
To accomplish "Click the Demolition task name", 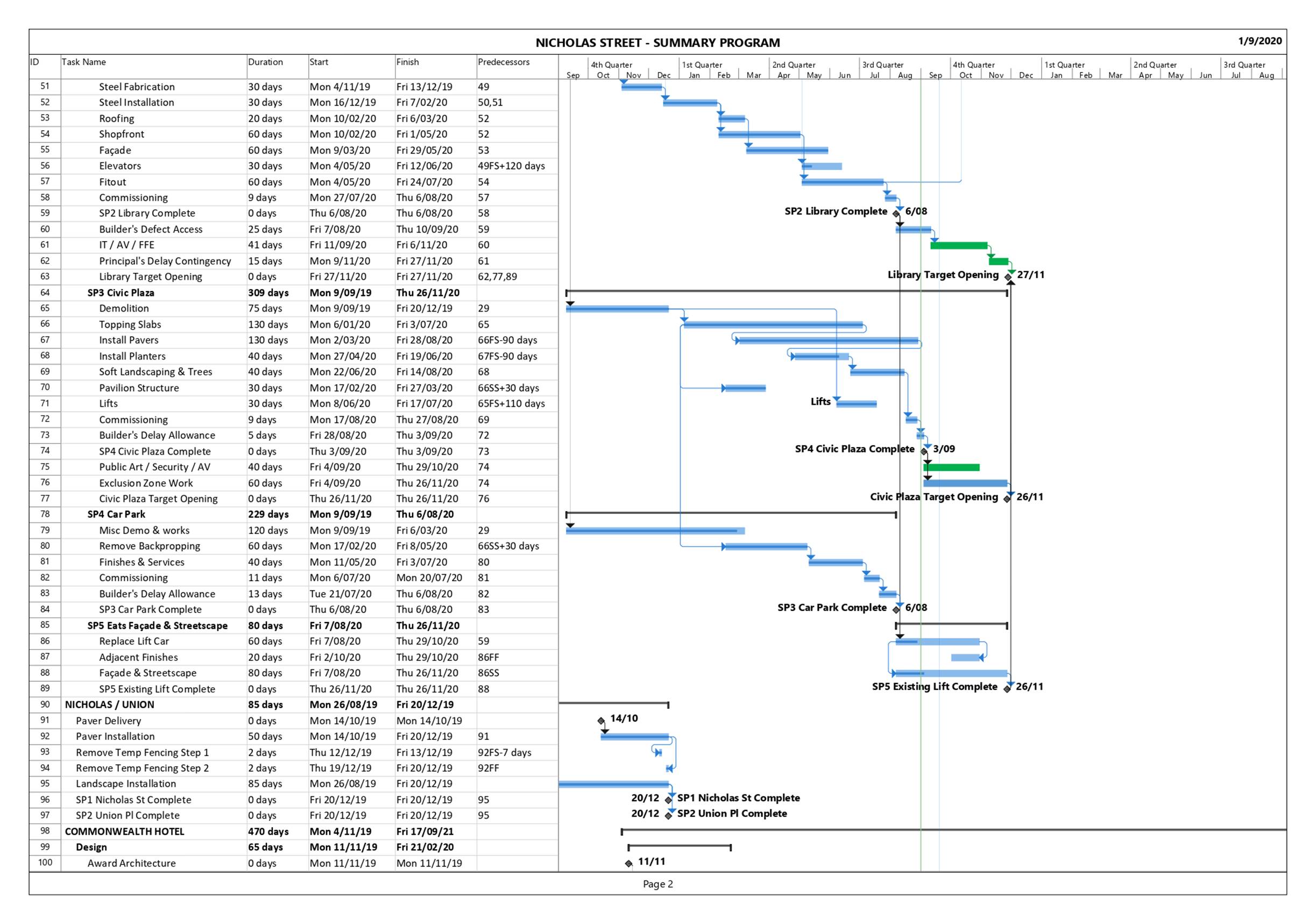I will click(124, 308).
